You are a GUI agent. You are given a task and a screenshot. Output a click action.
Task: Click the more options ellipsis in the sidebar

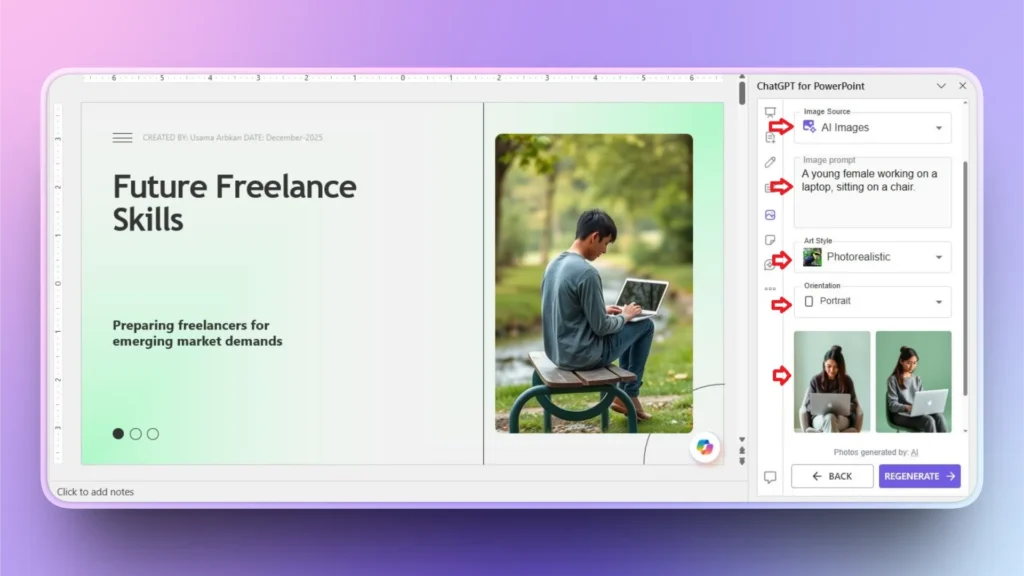pos(770,287)
